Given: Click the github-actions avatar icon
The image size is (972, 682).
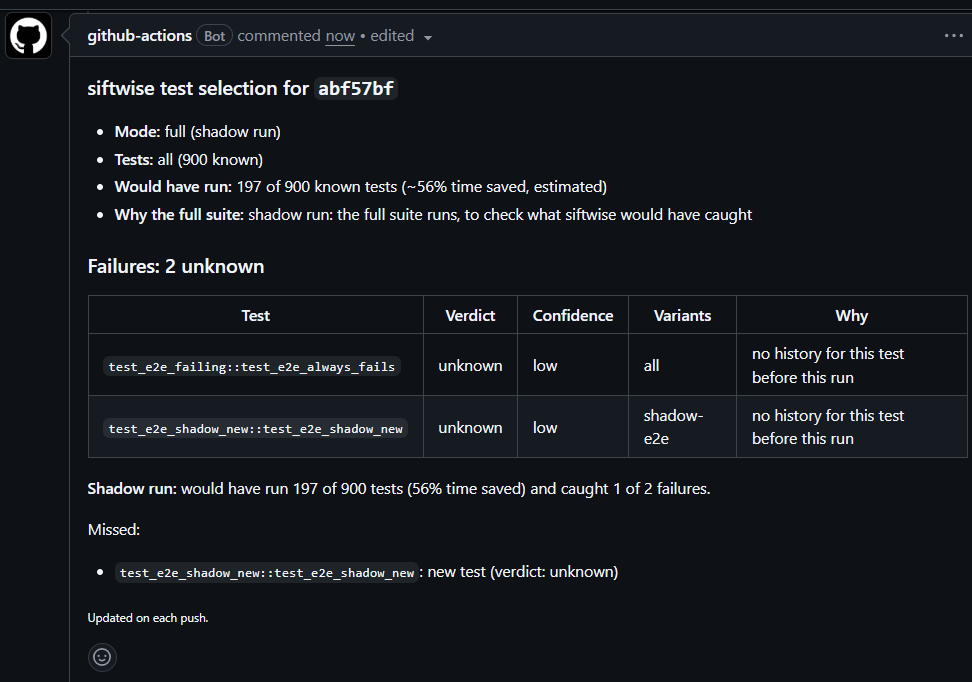Looking at the screenshot, I should [x=29, y=36].
